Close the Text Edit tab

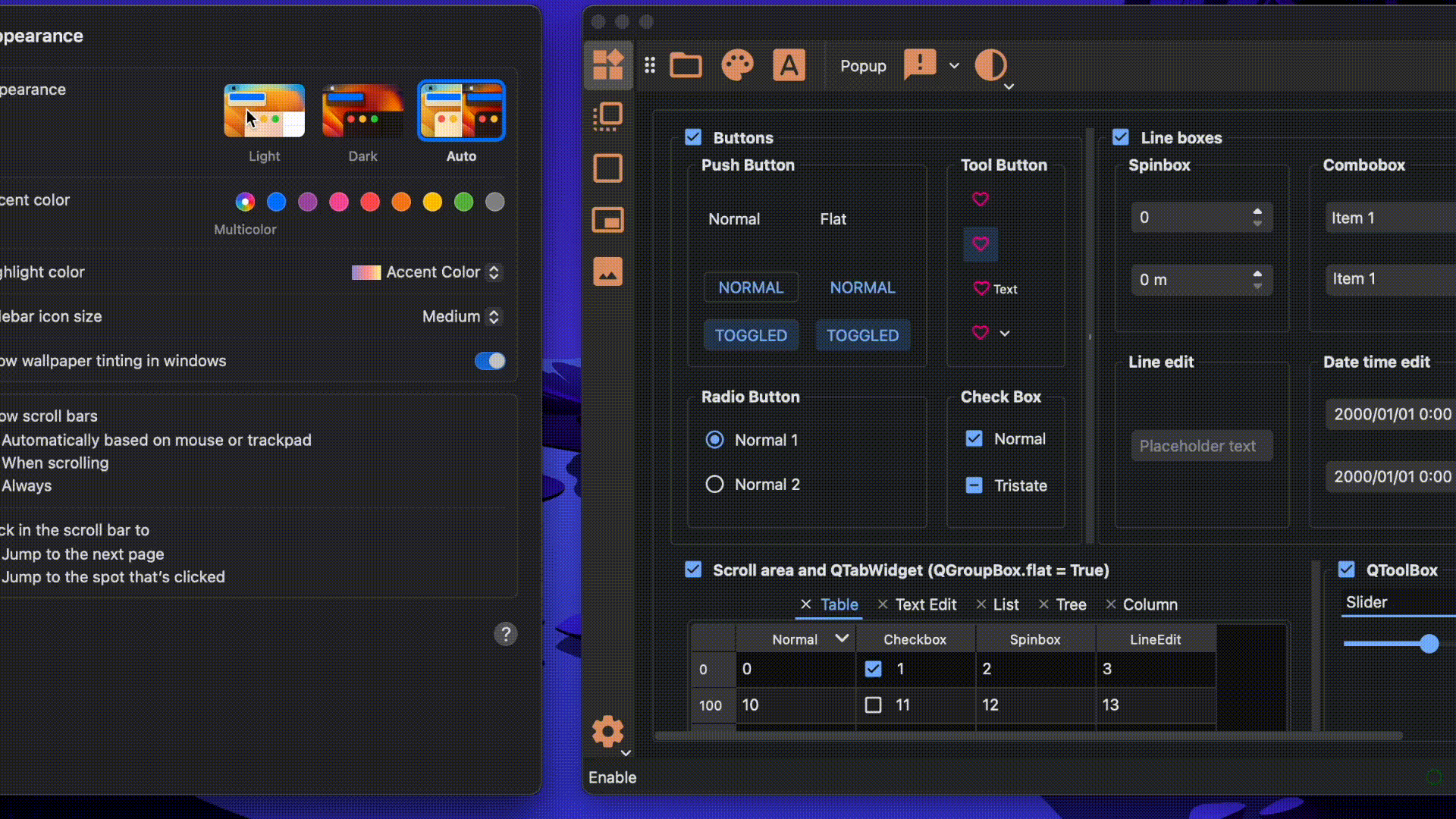coord(883,604)
